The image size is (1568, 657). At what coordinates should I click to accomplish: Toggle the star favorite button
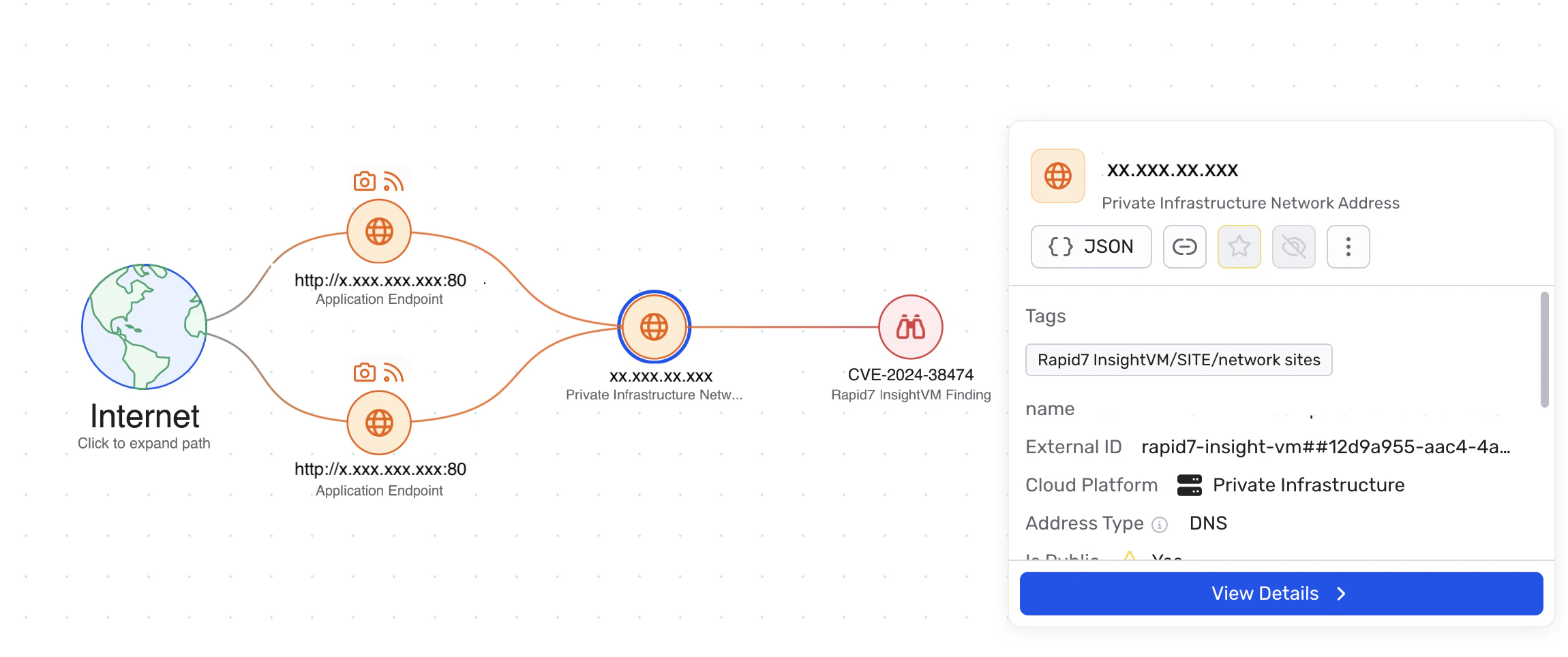coord(1239,247)
